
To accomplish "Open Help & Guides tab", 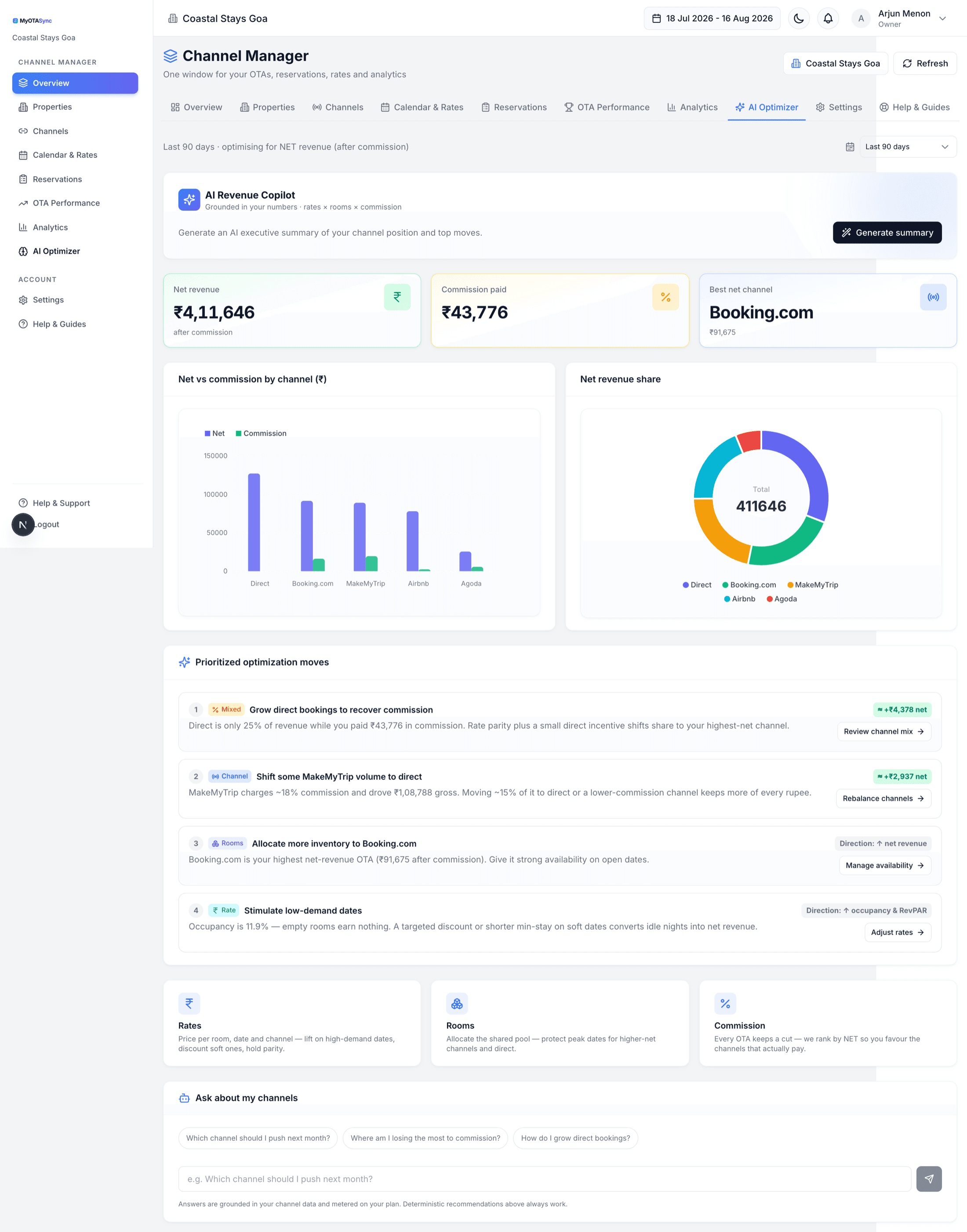I will tap(914, 107).
